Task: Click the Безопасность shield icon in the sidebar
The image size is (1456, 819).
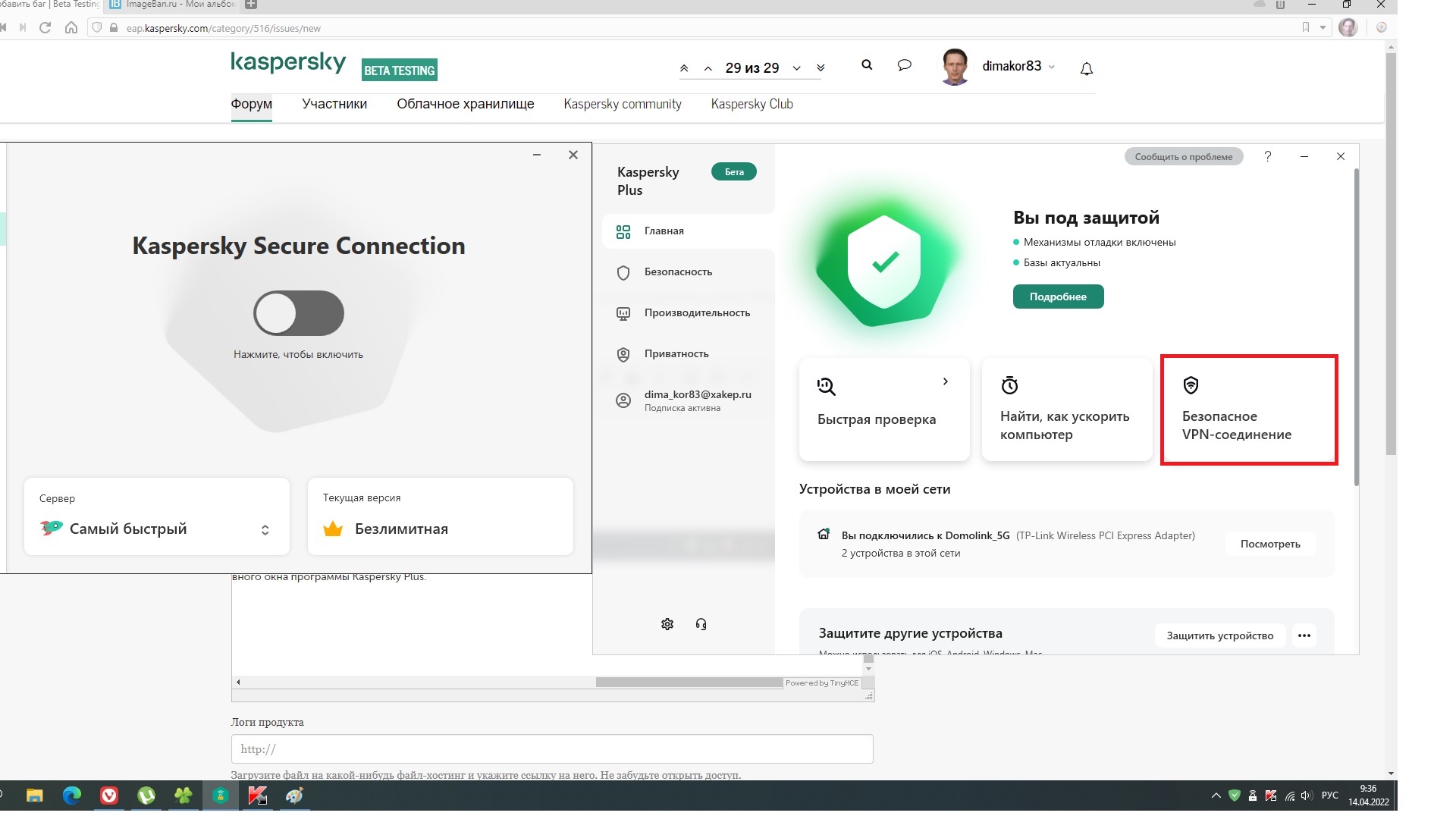Action: 623,273
